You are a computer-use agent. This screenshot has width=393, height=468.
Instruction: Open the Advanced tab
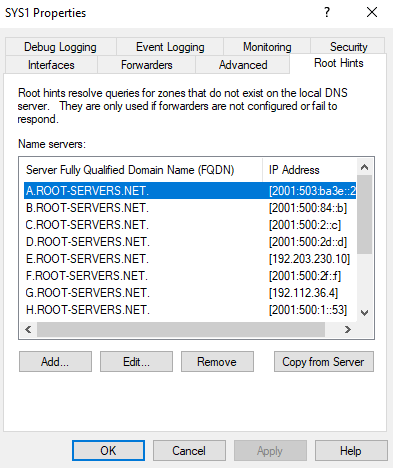(x=243, y=64)
